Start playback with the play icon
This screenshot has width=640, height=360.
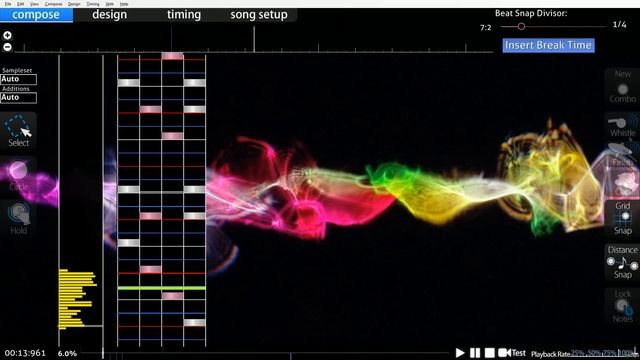(x=460, y=353)
